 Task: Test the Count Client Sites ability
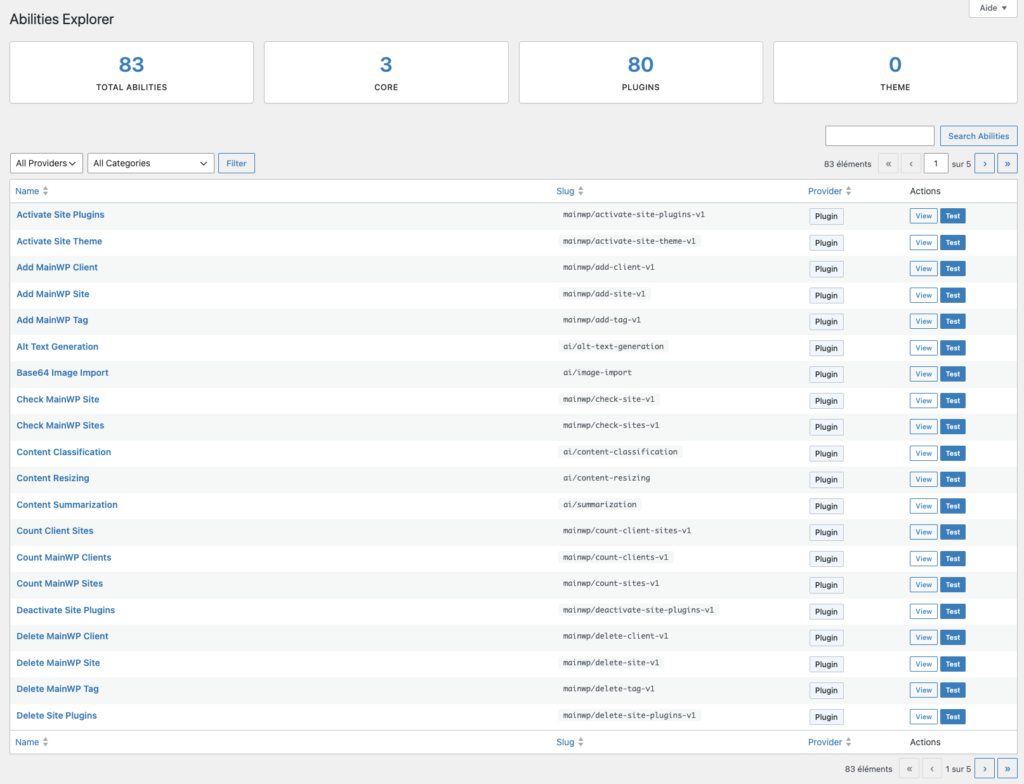tap(953, 532)
